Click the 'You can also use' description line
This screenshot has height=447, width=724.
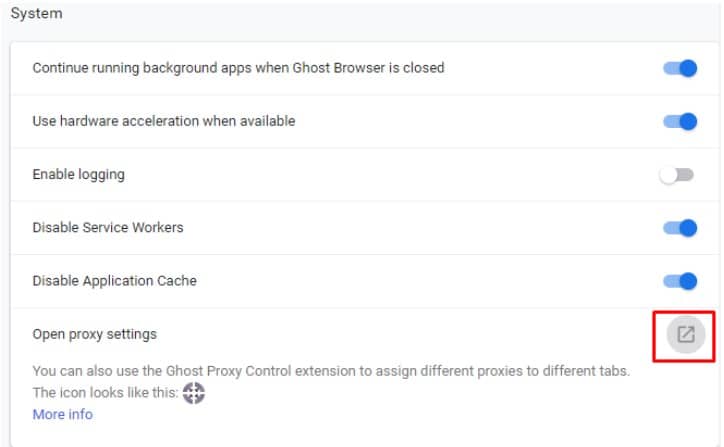pos(331,371)
